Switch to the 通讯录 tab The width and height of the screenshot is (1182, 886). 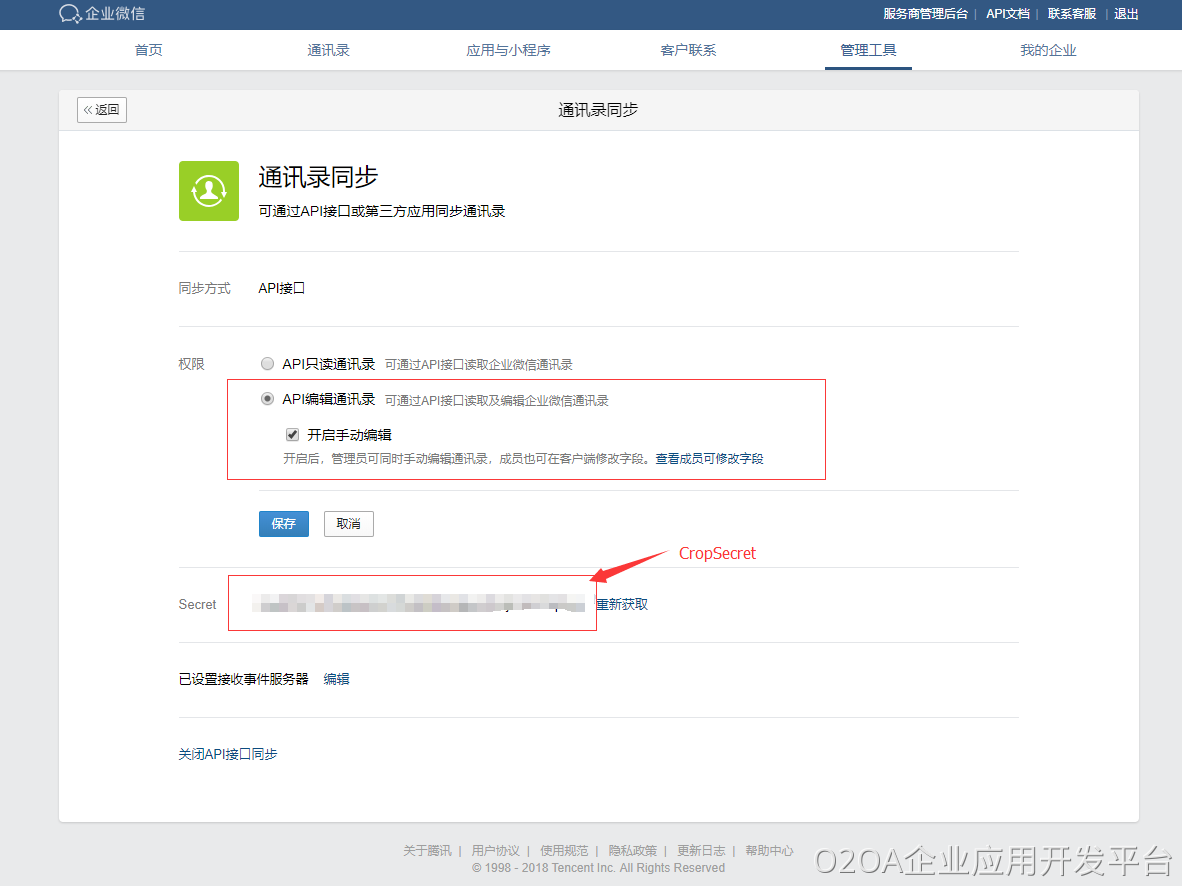(328, 50)
